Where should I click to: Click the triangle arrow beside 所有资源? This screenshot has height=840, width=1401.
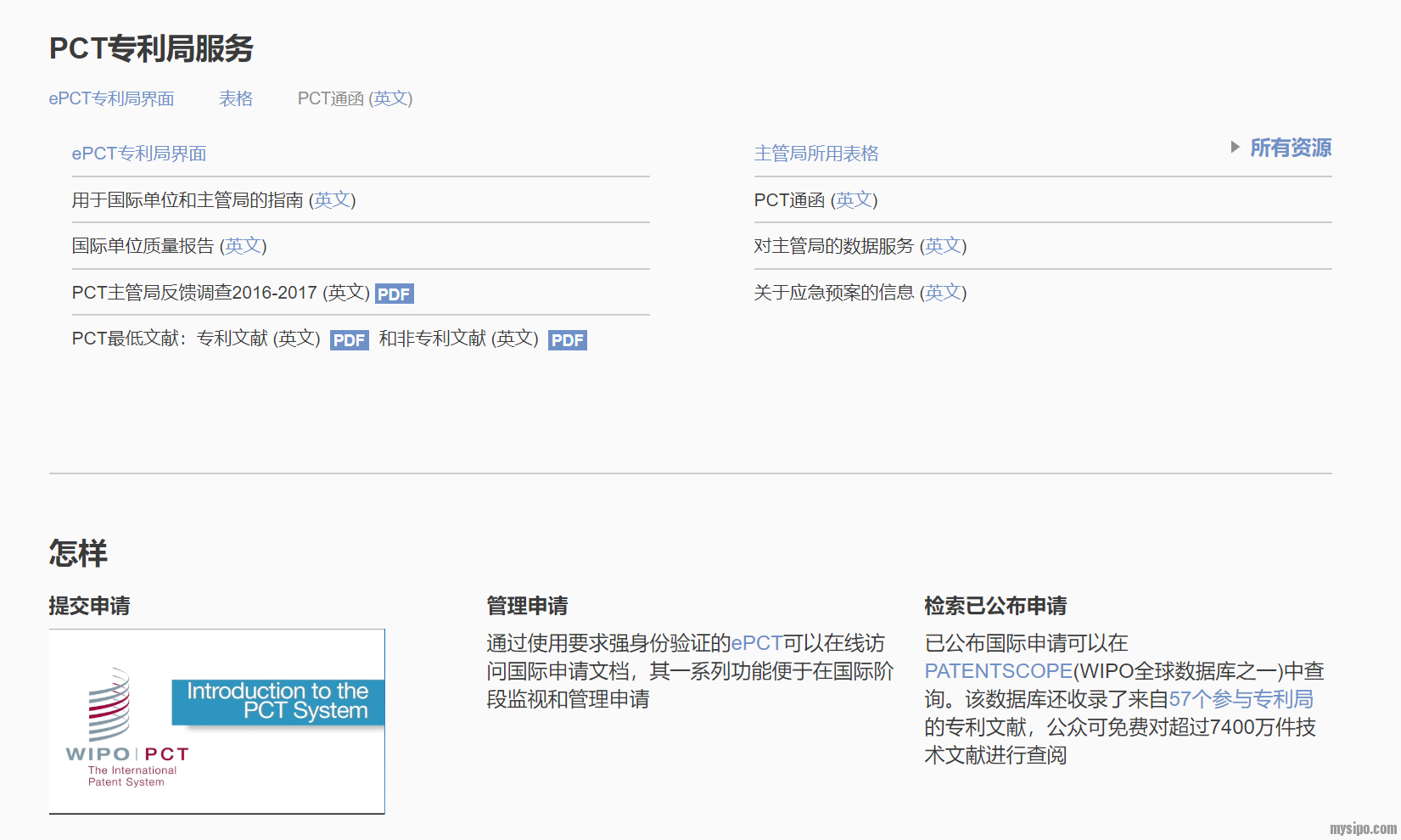[x=1235, y=148]
